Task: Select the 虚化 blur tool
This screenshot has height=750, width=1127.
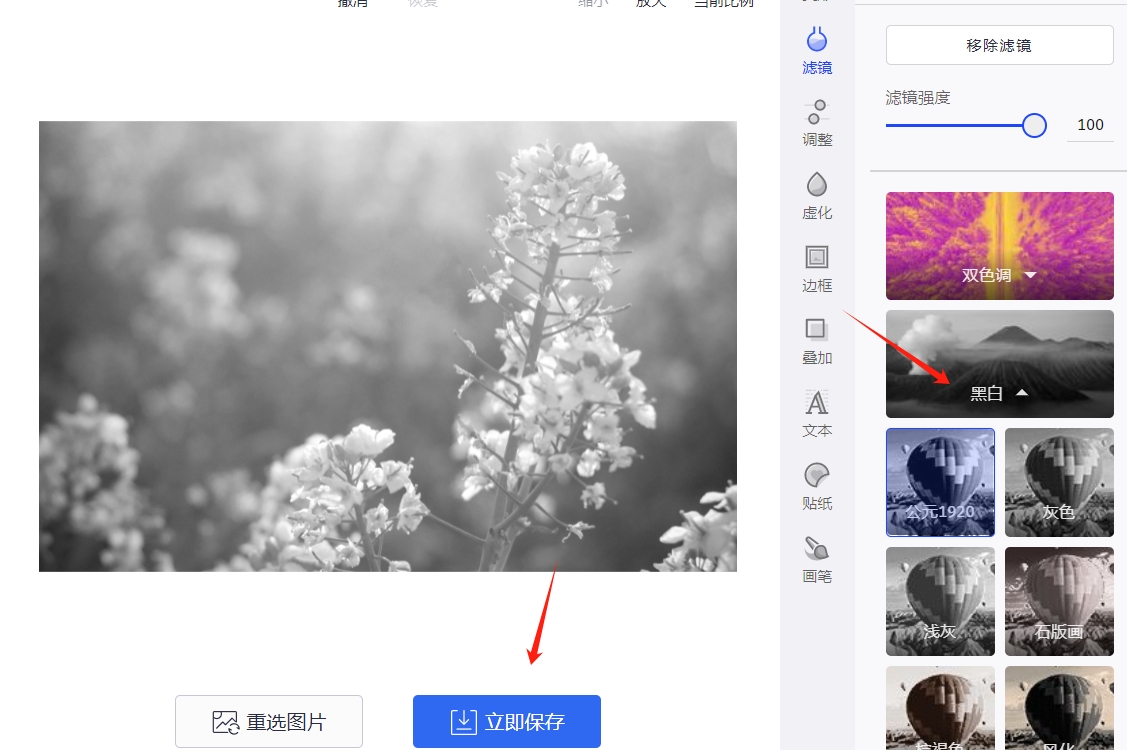Action: [x=816, y=196]
